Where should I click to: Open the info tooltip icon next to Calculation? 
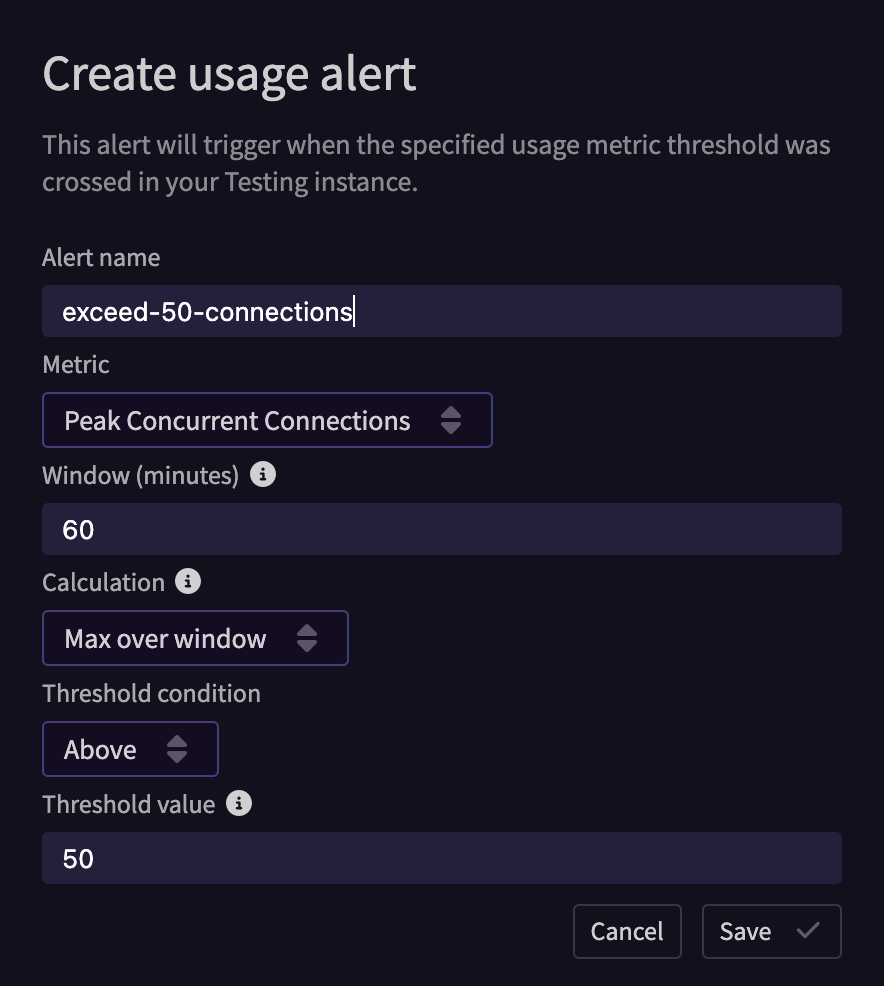tap(188, 581)
